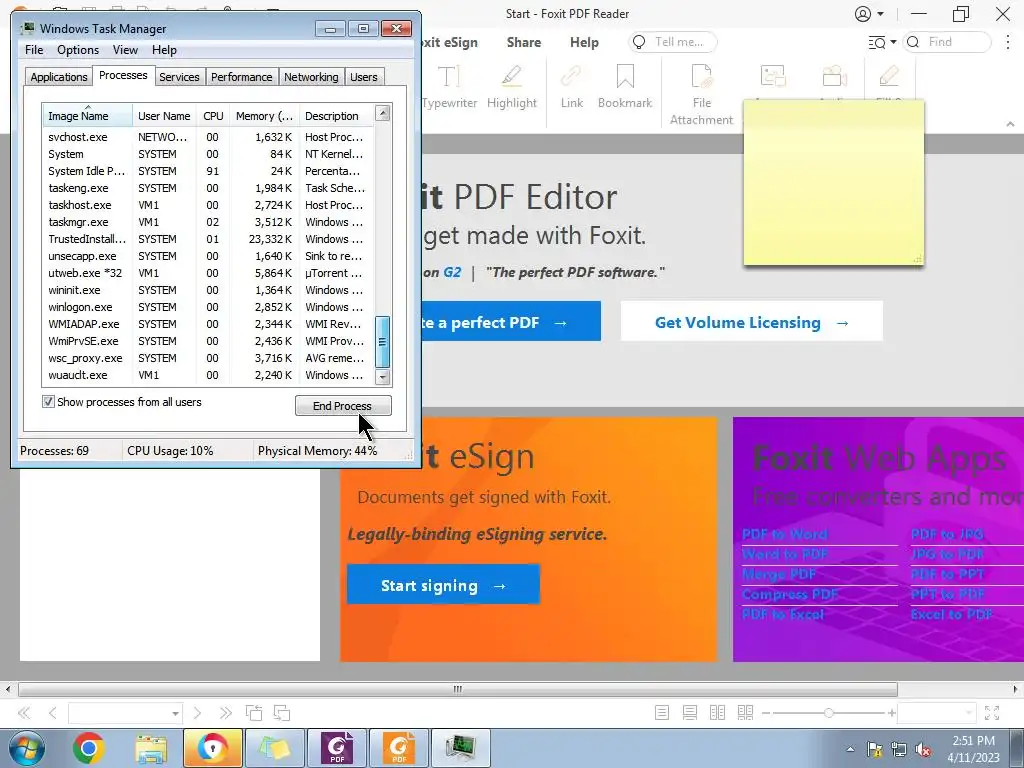Select the Typewriter tool in Foxit
Screen dimensions: 1024x768
(x=449, y=87)
